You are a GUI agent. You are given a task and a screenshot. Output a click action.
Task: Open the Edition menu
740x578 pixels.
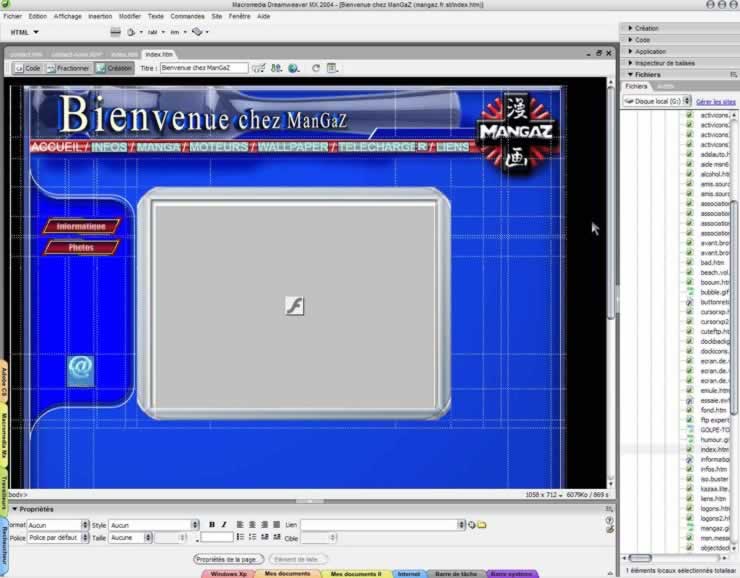(37, 16)
